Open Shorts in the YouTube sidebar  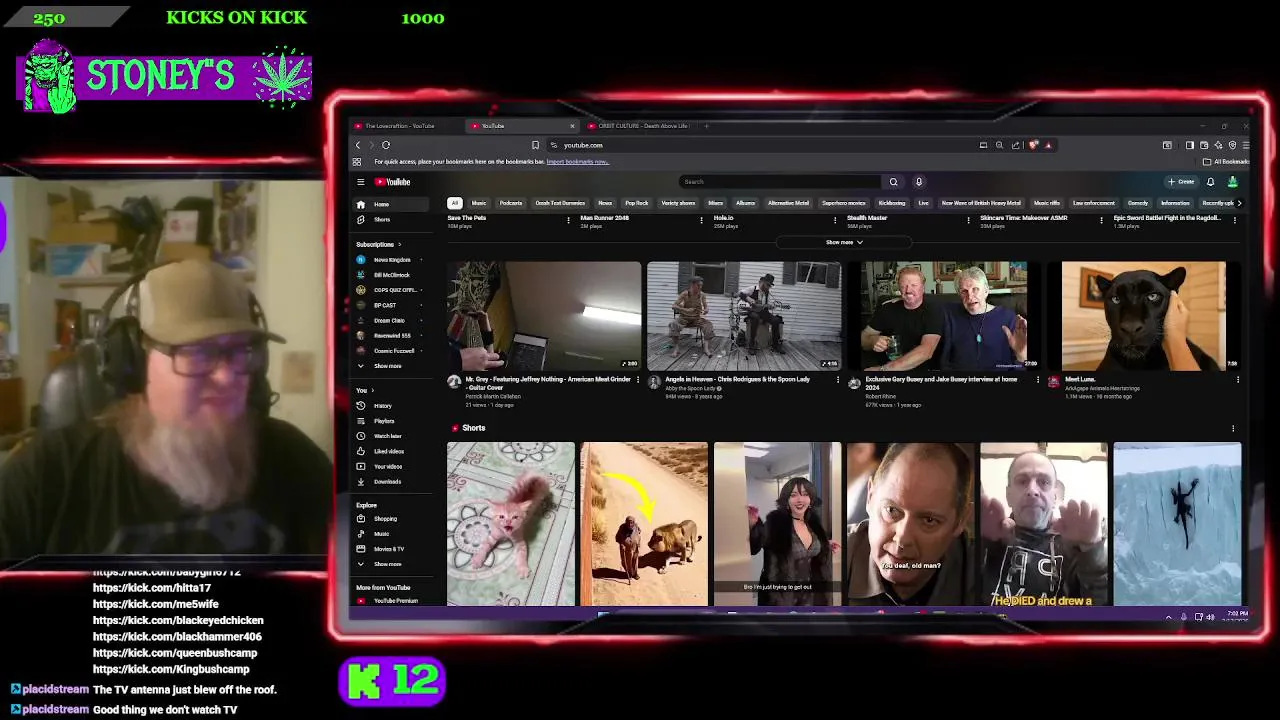tap(390, 219)
